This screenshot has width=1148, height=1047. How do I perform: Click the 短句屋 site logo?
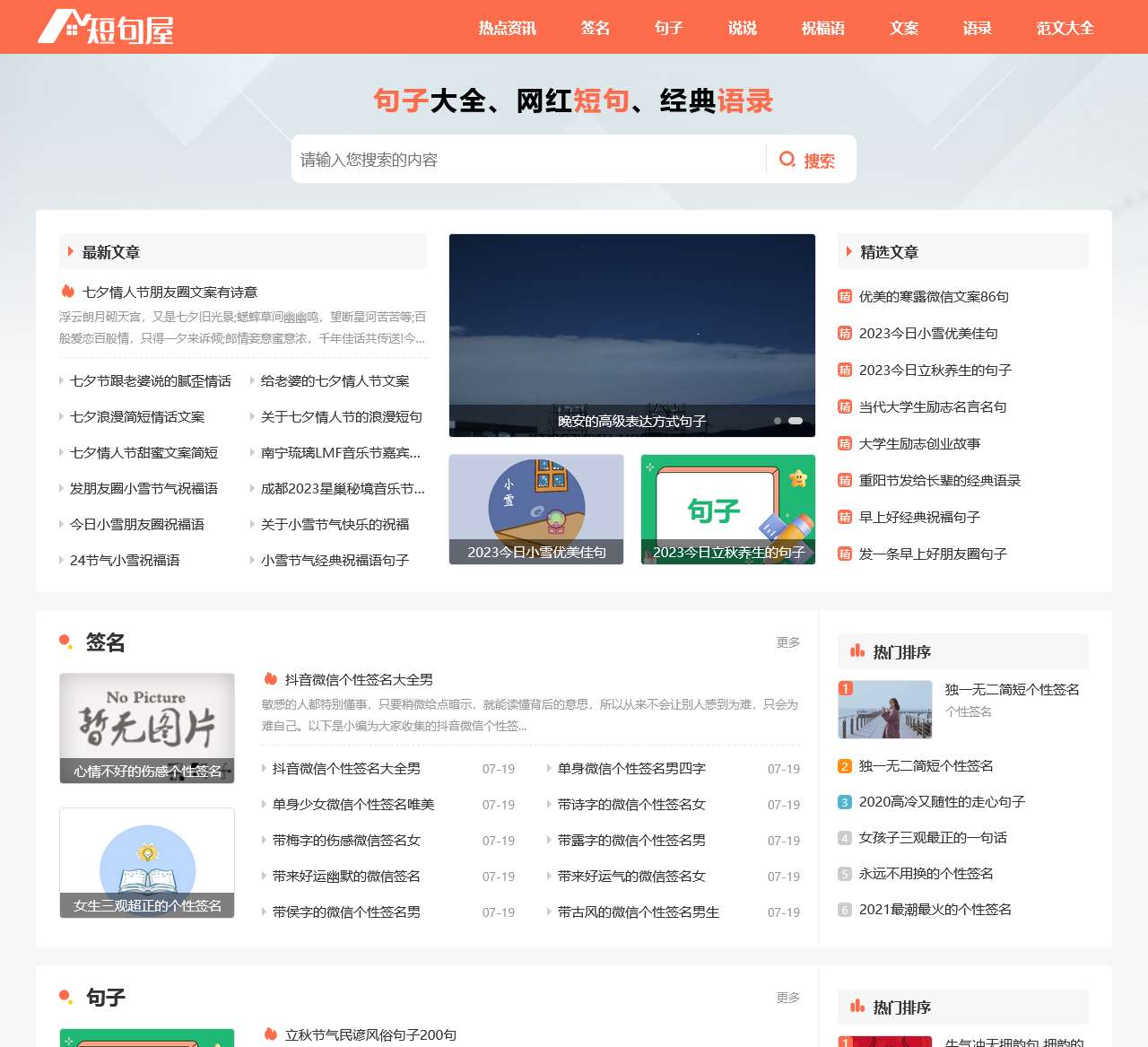point(105,28)
